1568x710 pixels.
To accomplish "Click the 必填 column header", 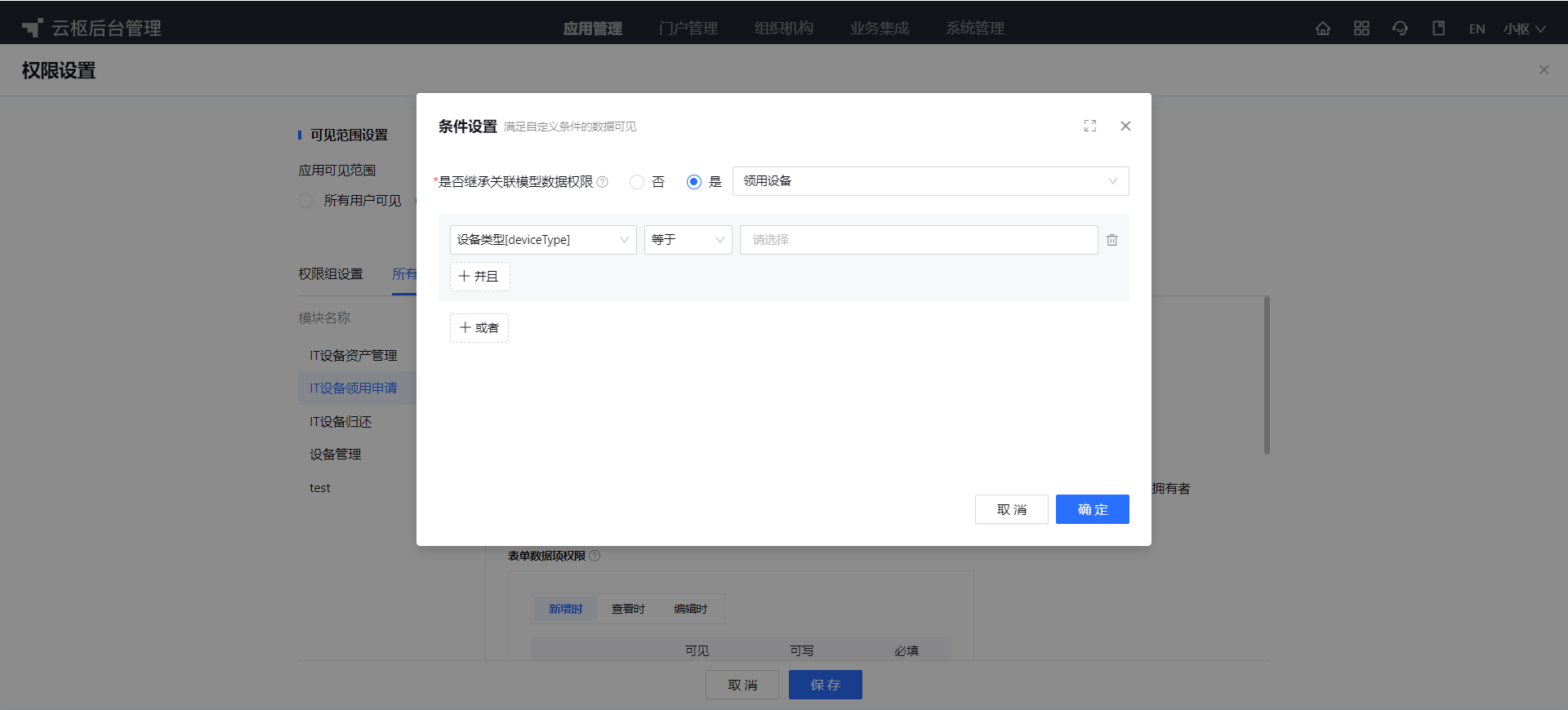I will [x=906, y=650].
